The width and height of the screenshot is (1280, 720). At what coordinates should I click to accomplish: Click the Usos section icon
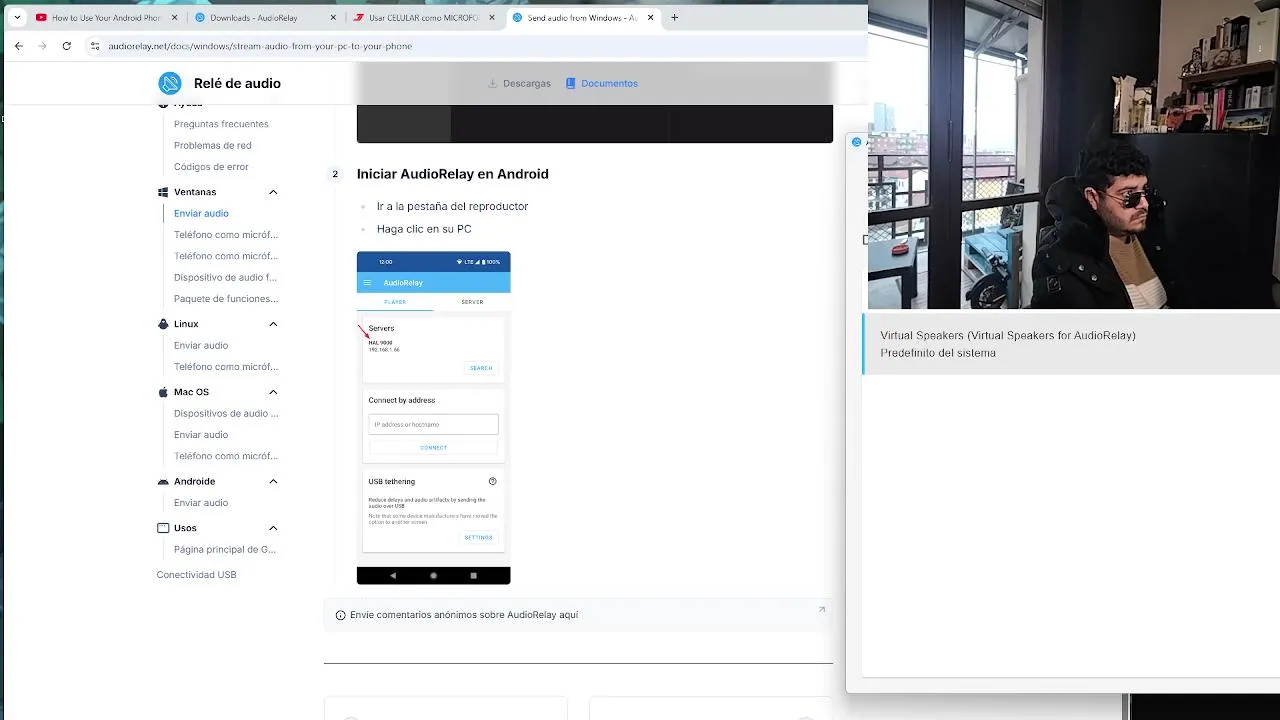tap(163, 528)
